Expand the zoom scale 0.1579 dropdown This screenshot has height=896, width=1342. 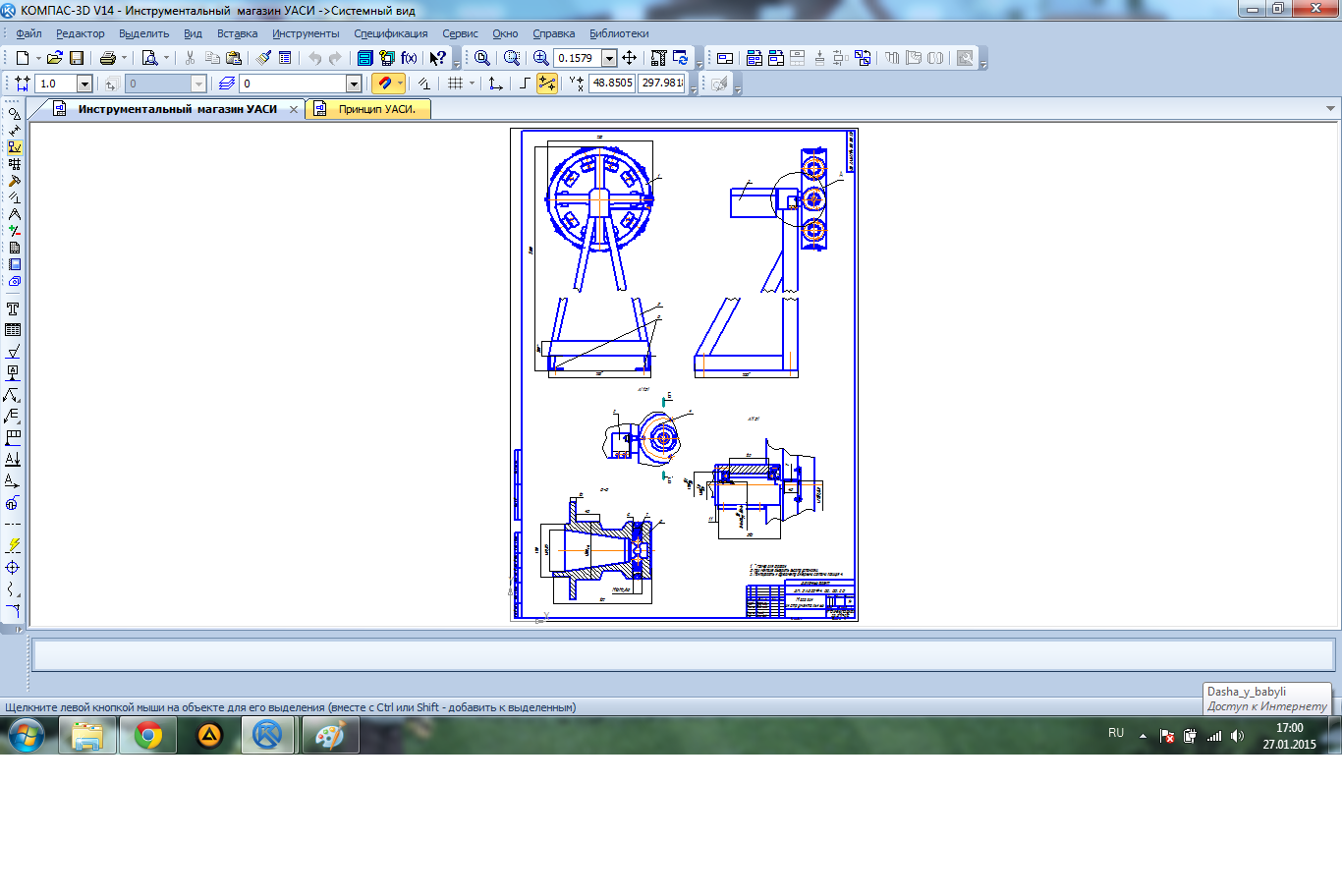(x=609, y=58)
